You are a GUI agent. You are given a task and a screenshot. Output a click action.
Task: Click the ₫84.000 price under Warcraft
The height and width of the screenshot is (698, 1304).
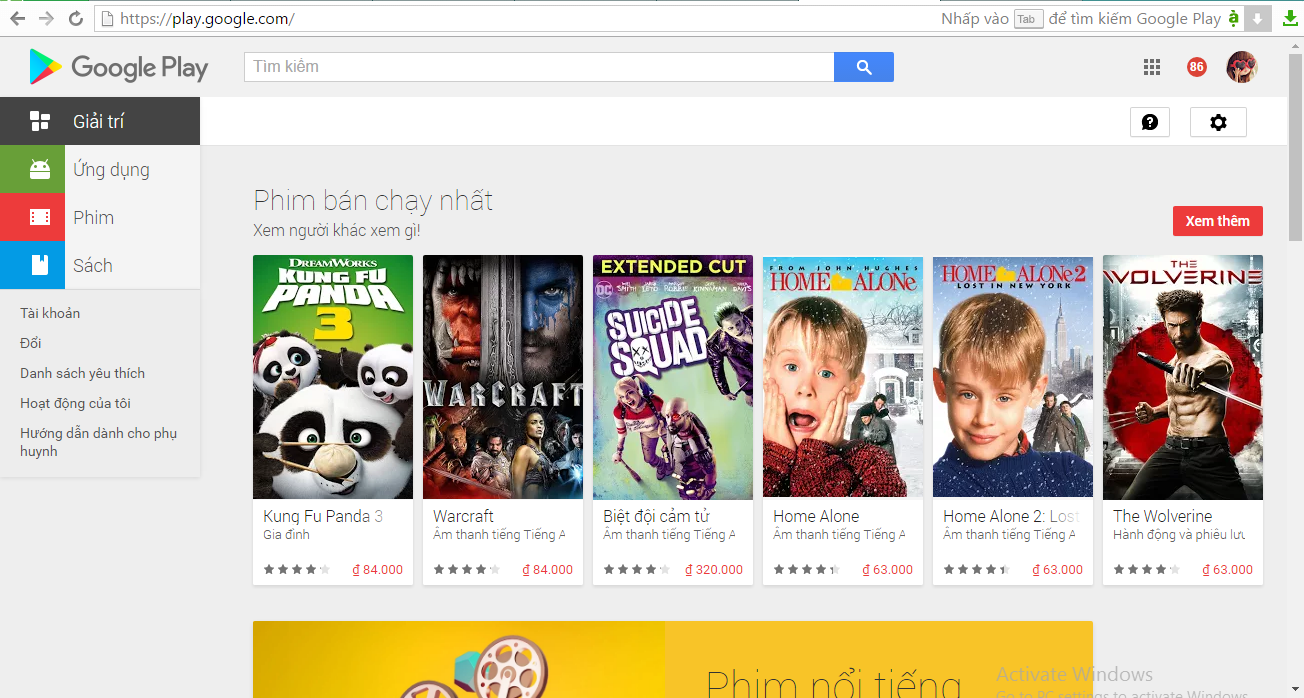coord(548,569)
